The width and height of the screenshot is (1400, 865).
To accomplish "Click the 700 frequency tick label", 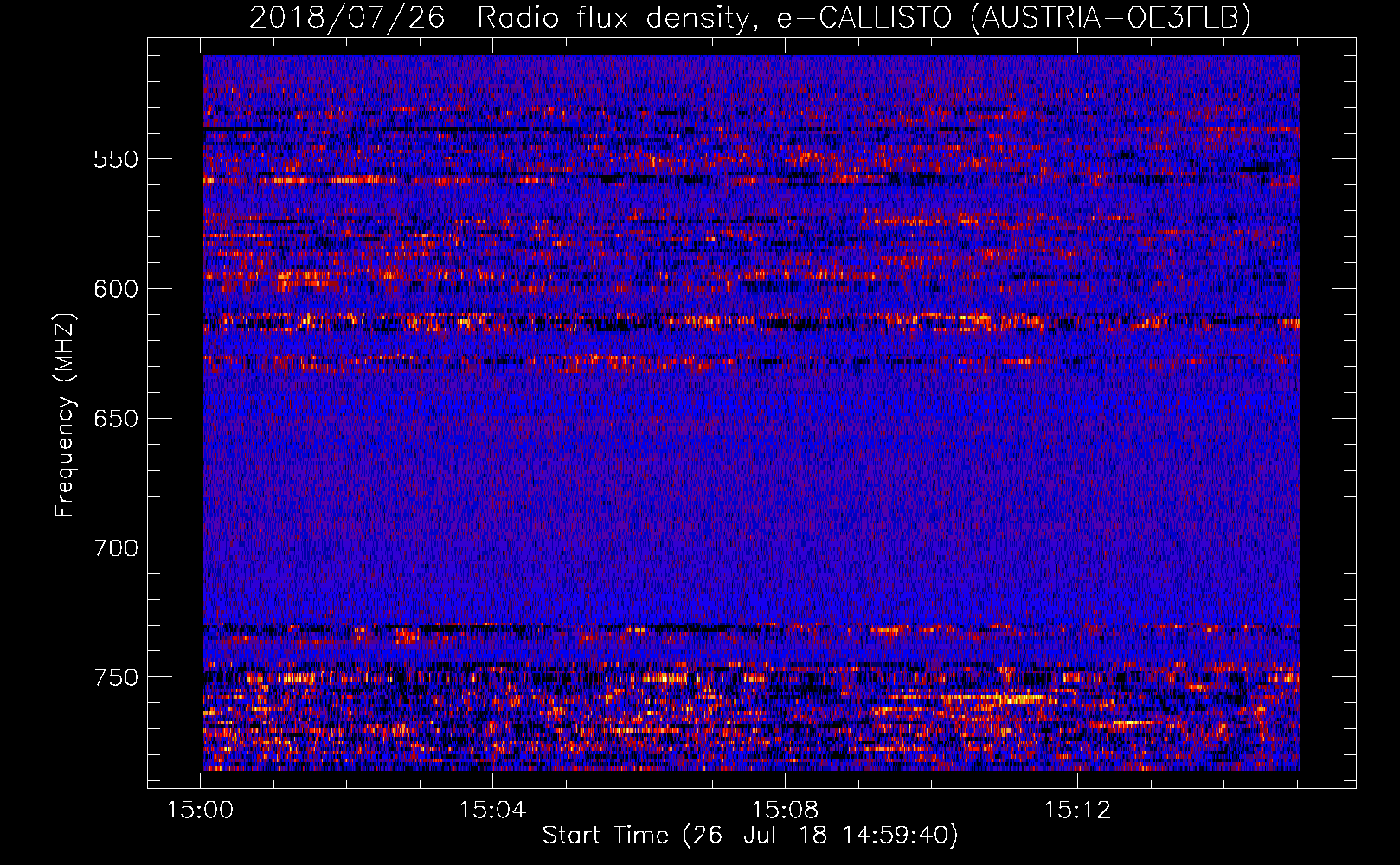I will pos(115,548).
